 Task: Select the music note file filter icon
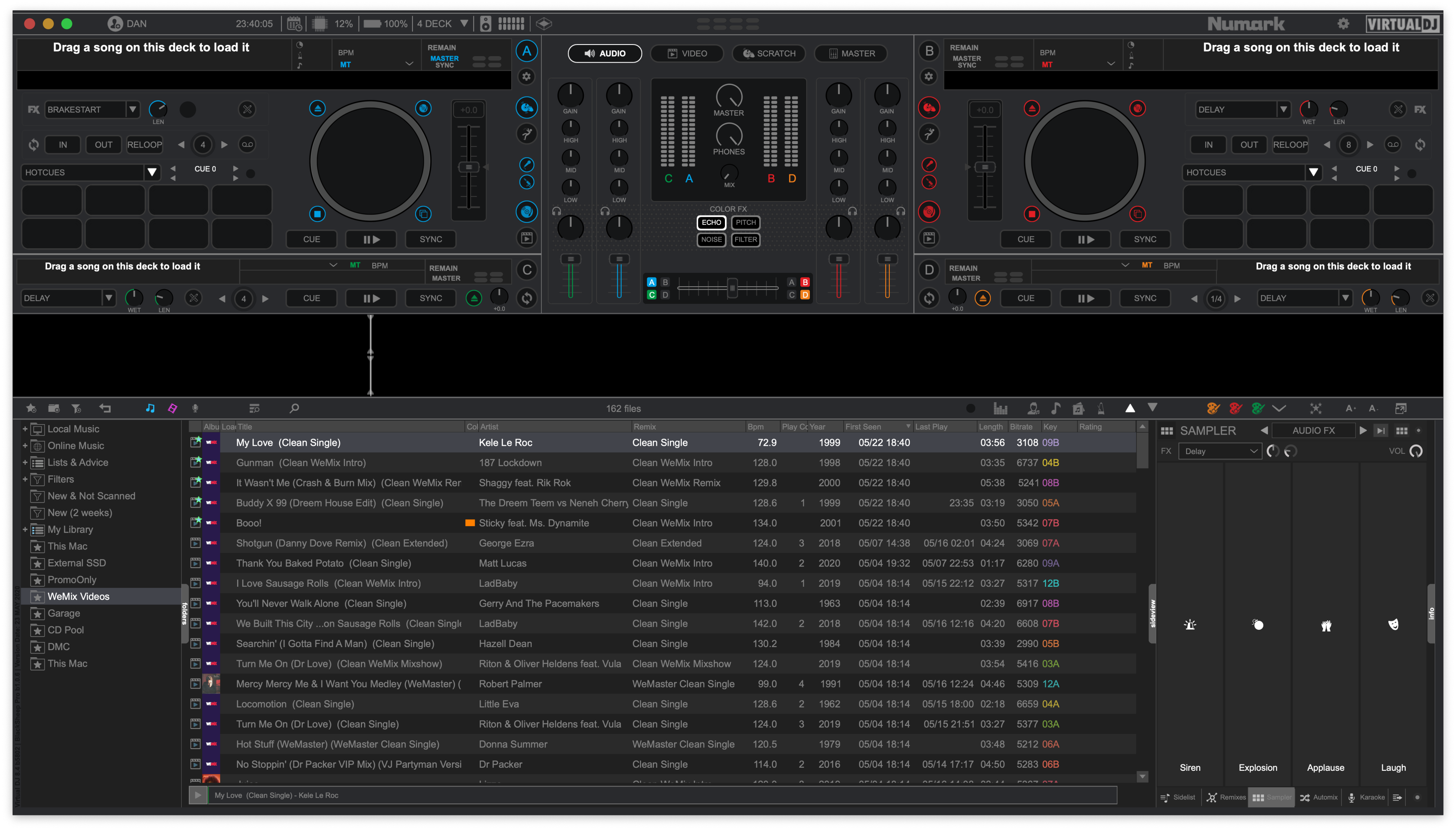pos(150,408)
